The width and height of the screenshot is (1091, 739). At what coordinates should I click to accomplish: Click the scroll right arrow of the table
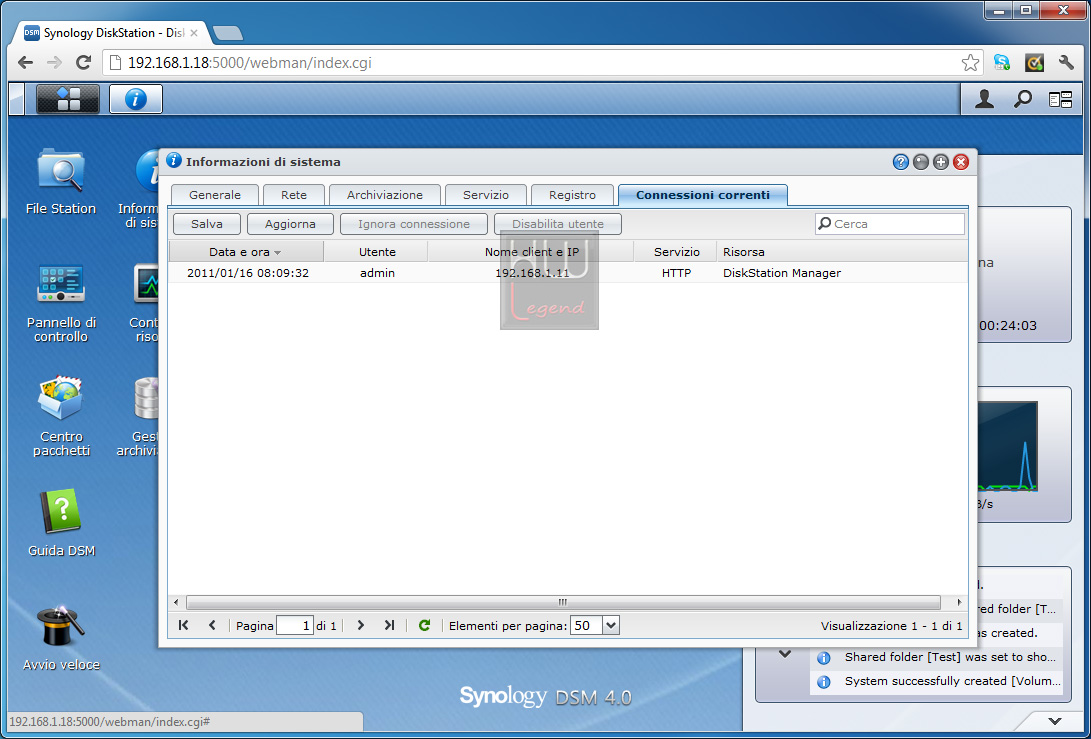click(x=959, y=602)
